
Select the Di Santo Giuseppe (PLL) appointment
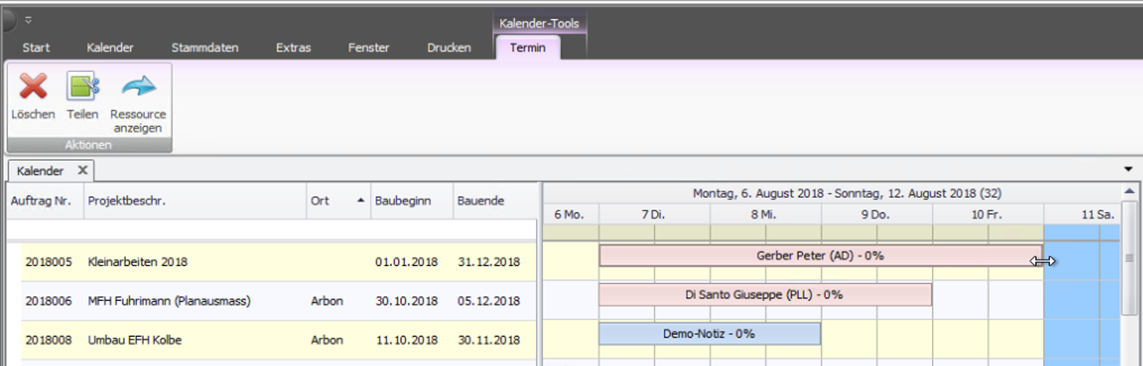coord(765,295)
